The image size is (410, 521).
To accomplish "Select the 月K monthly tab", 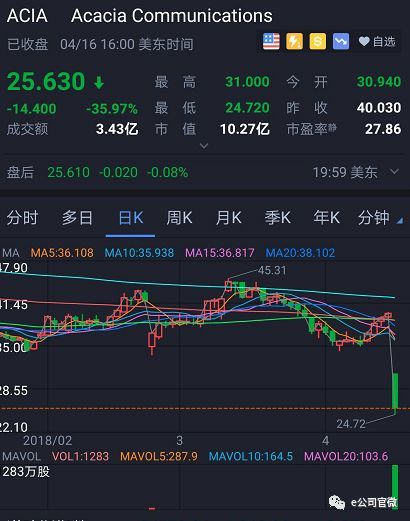I will point(228,218).
